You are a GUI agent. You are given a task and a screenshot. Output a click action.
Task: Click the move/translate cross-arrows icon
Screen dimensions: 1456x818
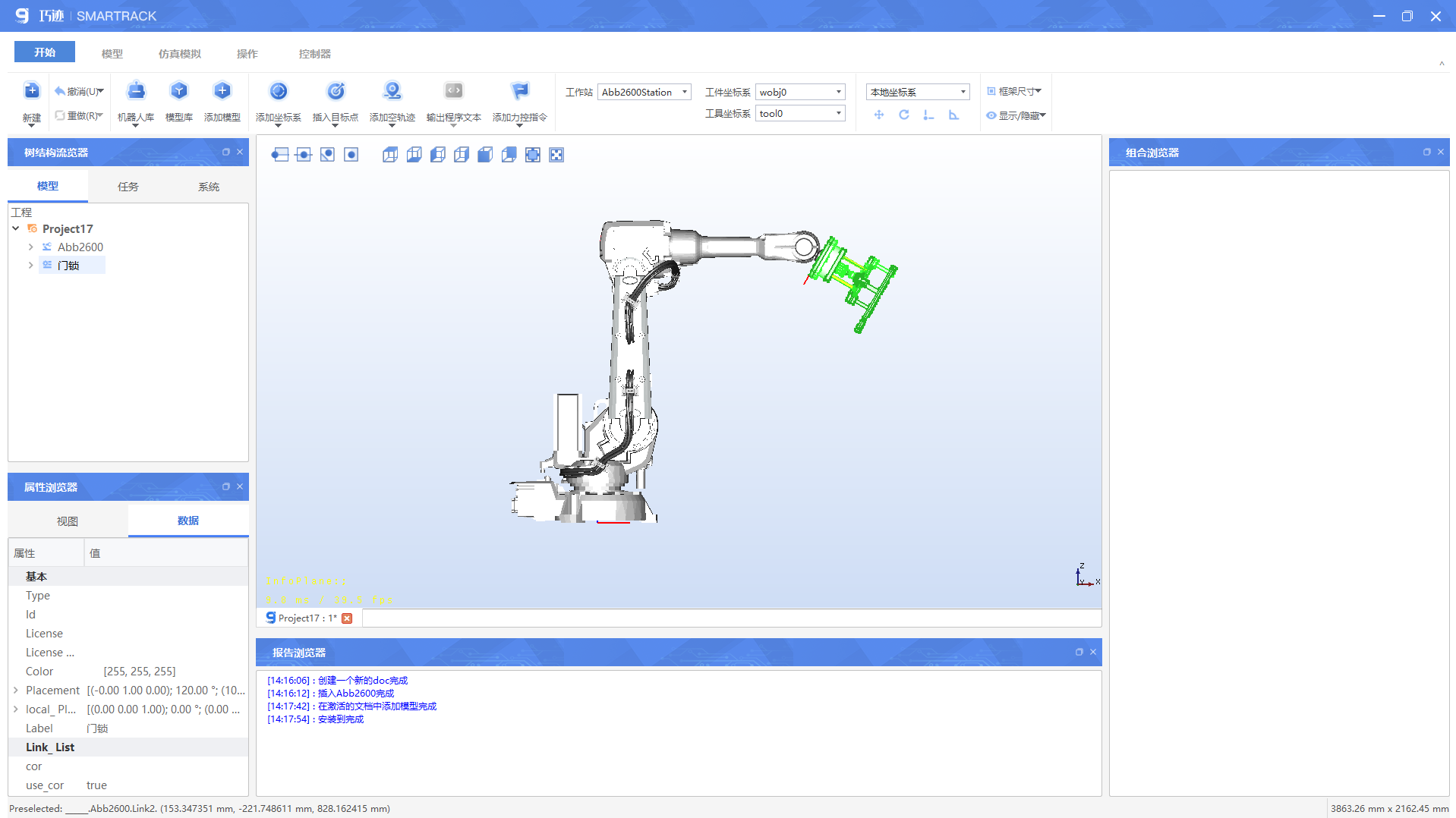(879, 115)
